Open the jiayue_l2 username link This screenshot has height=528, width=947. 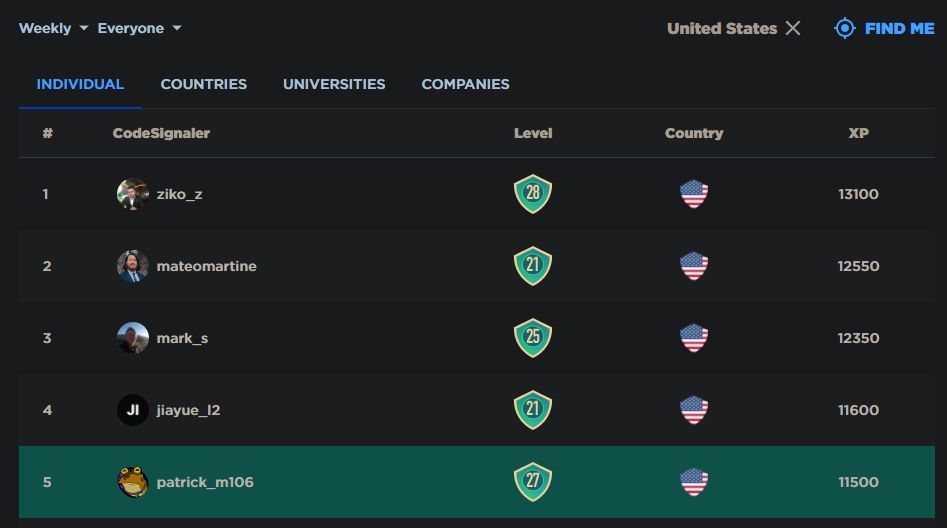tap(188, 410)
